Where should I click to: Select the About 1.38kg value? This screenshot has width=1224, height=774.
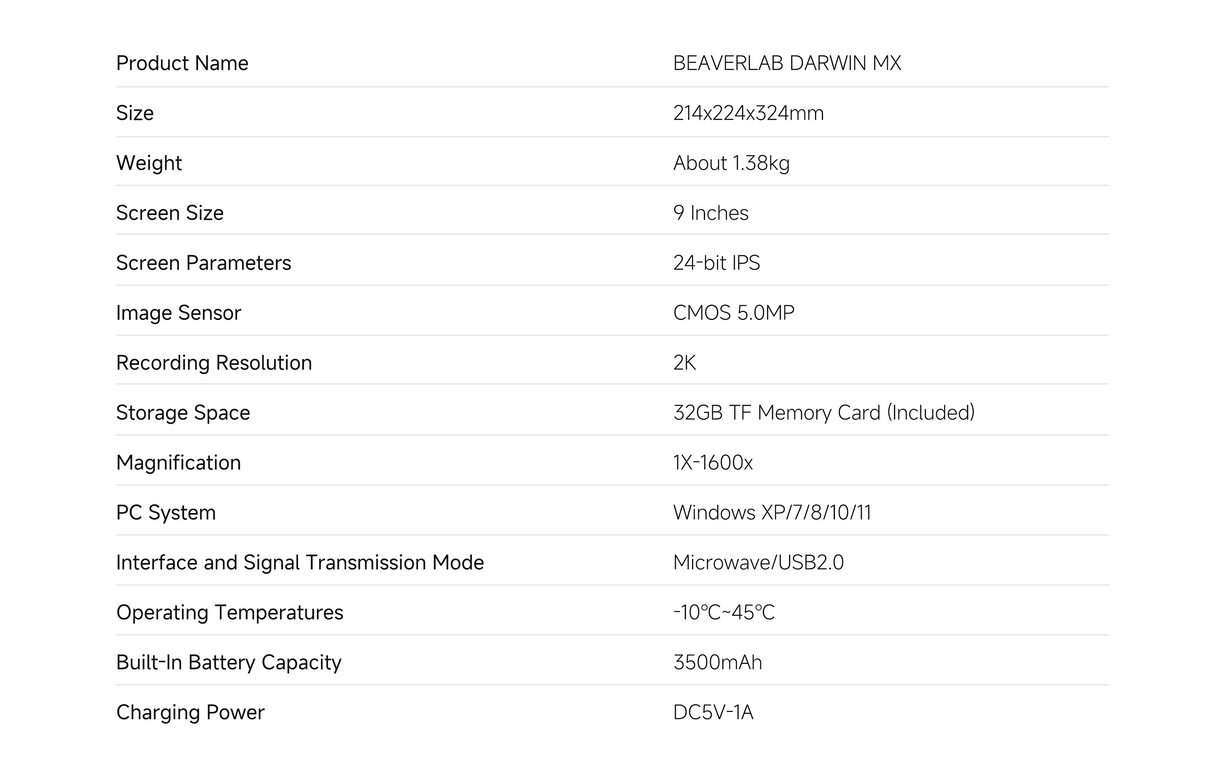pos(731,163)
